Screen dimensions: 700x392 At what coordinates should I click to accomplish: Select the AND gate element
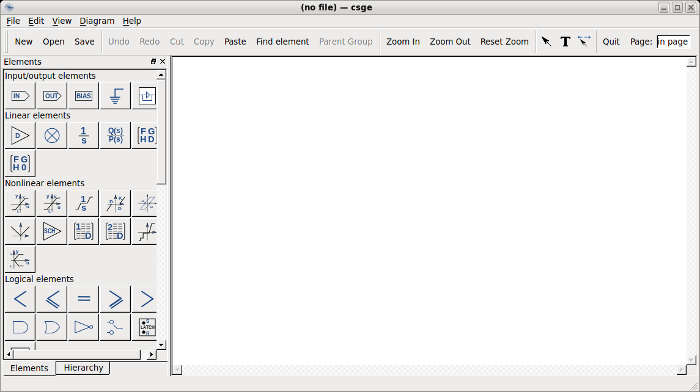click(20, 327)
